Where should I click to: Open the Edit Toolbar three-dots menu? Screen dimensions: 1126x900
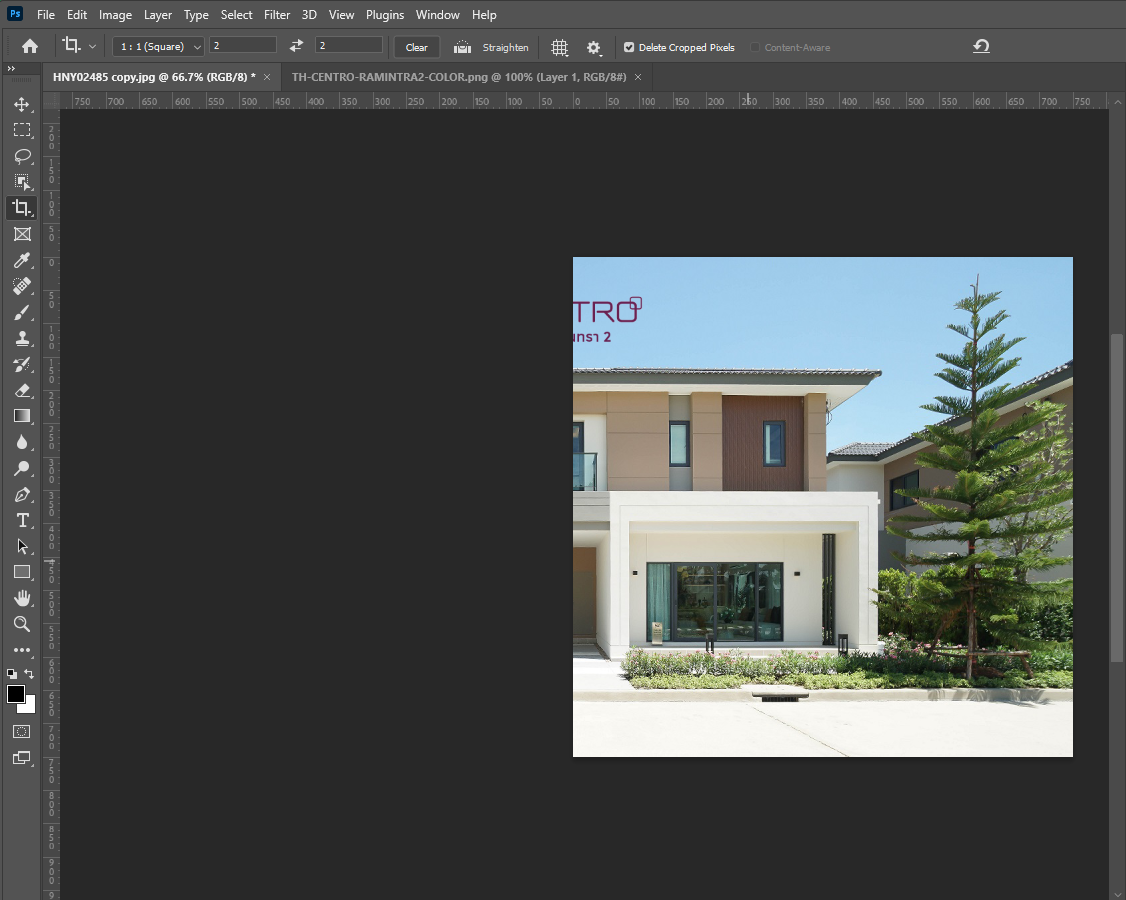(x=22, y=650)
